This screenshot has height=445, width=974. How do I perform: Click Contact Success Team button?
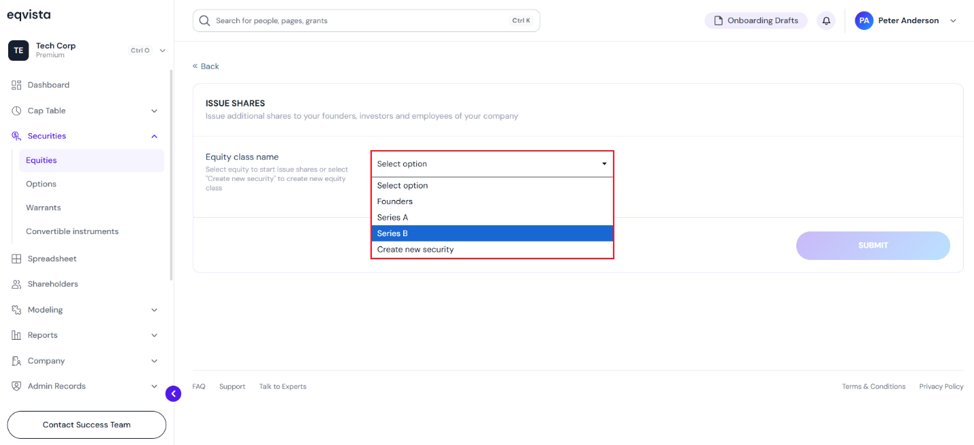tap(86, 425)
